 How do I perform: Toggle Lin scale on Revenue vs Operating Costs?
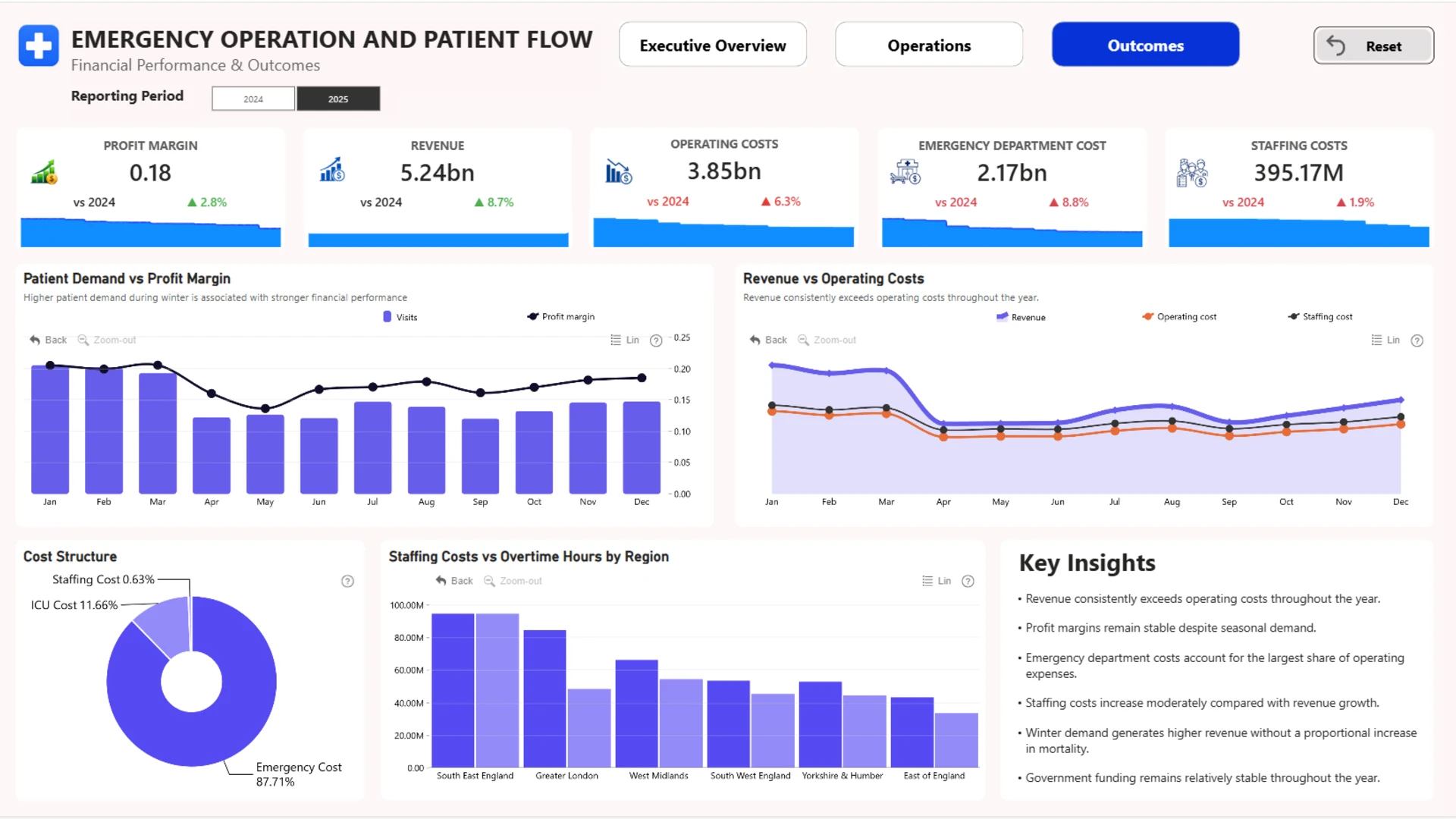tap(1385, 340)
